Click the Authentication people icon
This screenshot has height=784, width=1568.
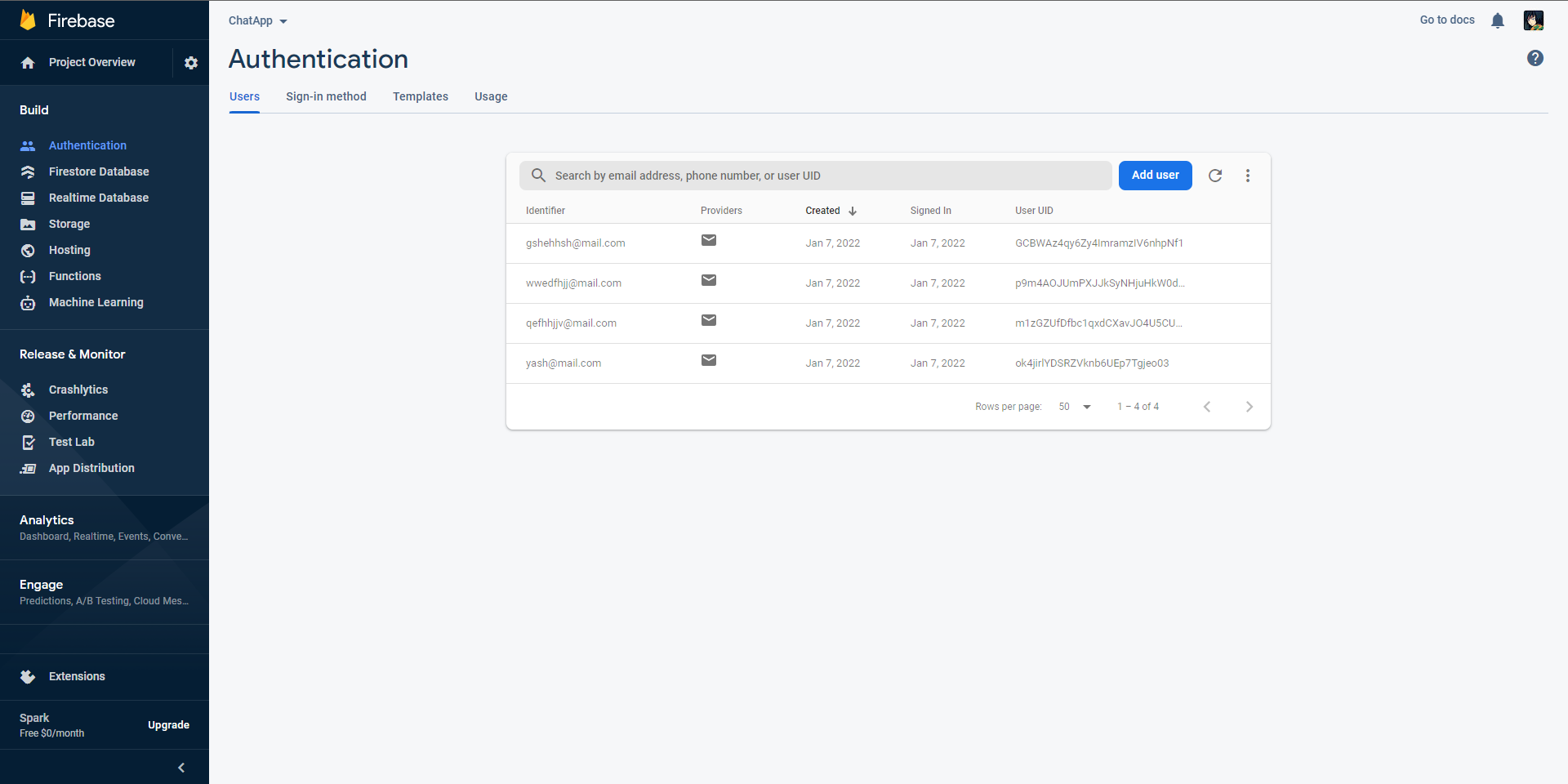click(28, 145)
